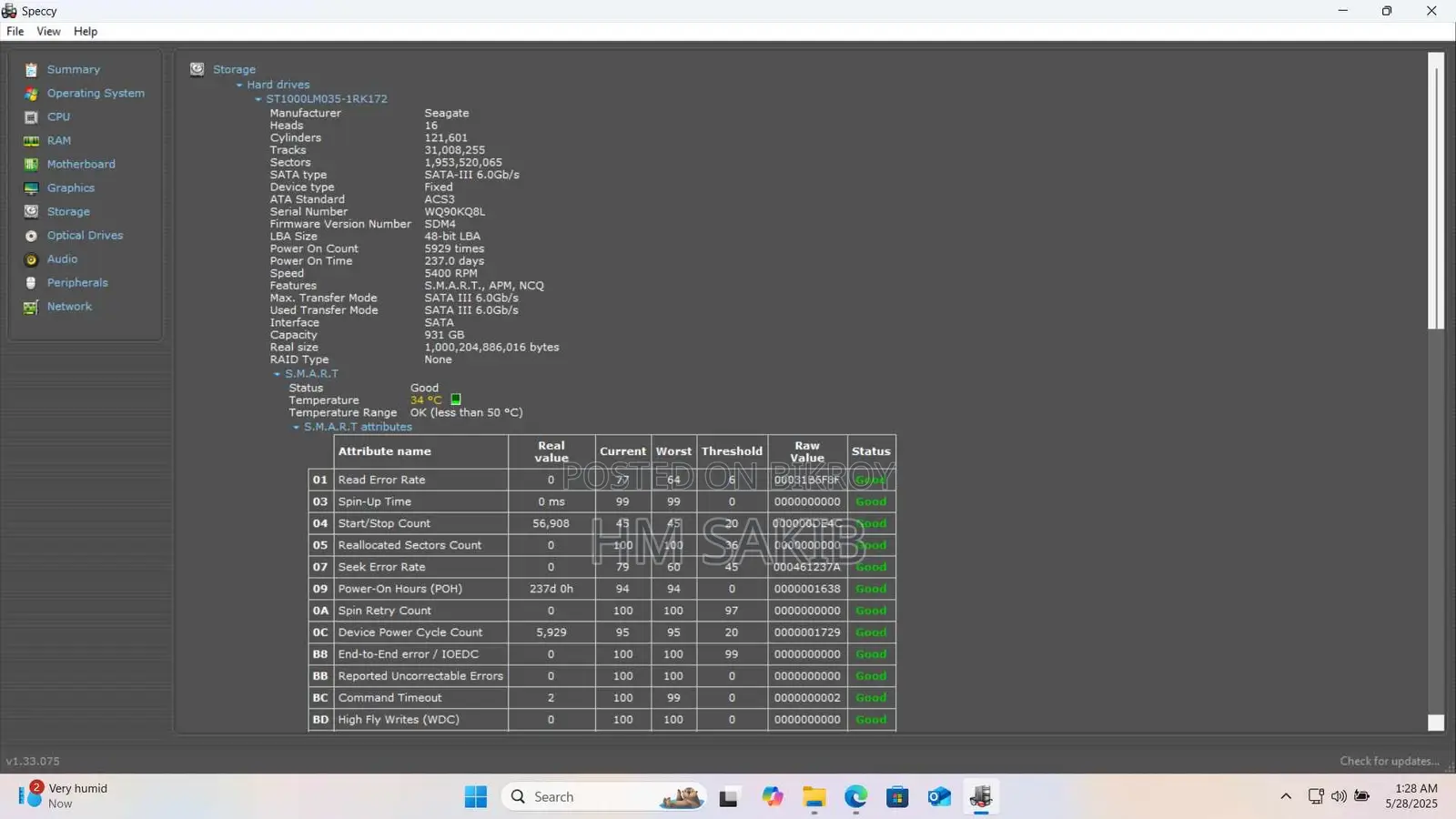The image size is (1456, 819).
Task: Select the Real size value in bytes
Action: [x=491, y=348]
